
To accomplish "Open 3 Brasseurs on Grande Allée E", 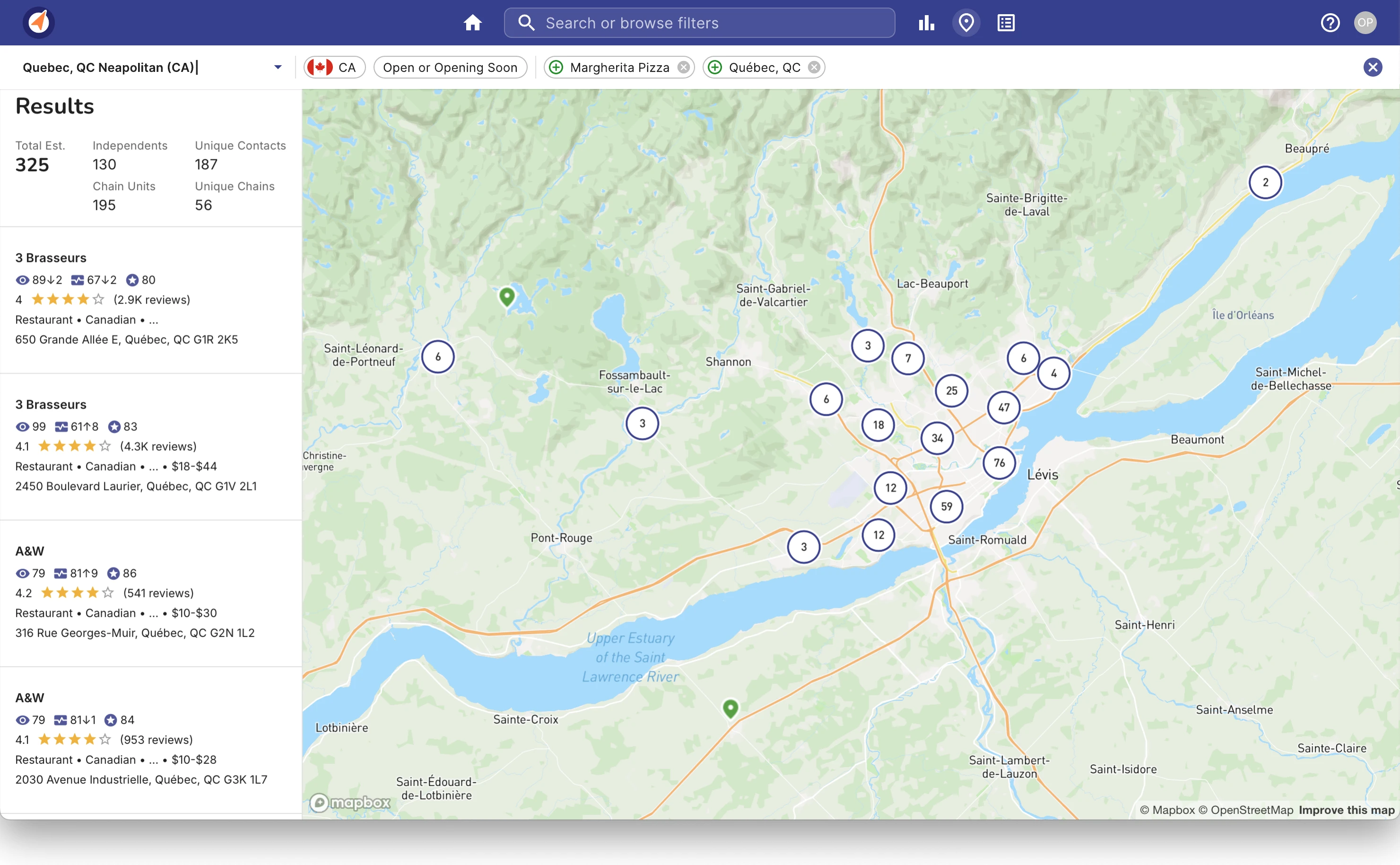I will (x=151, y=300).
